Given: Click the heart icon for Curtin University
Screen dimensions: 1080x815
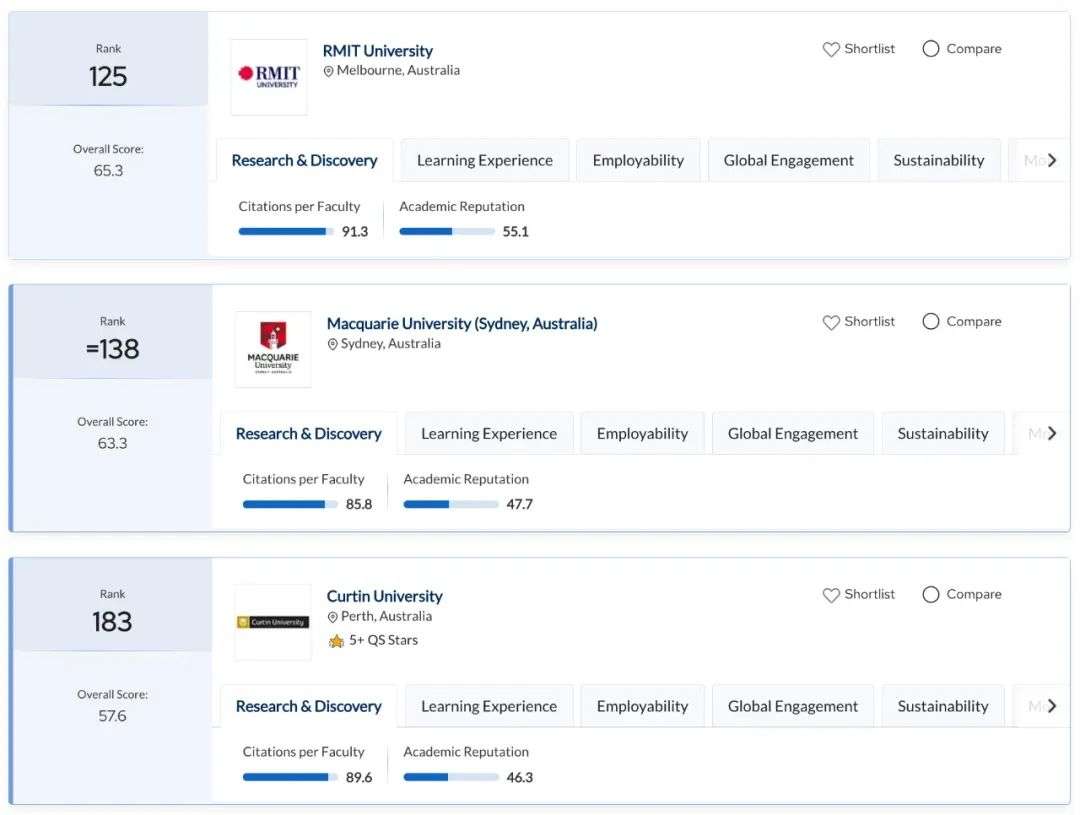Looking at the screenshot, I should pos(831,595).
